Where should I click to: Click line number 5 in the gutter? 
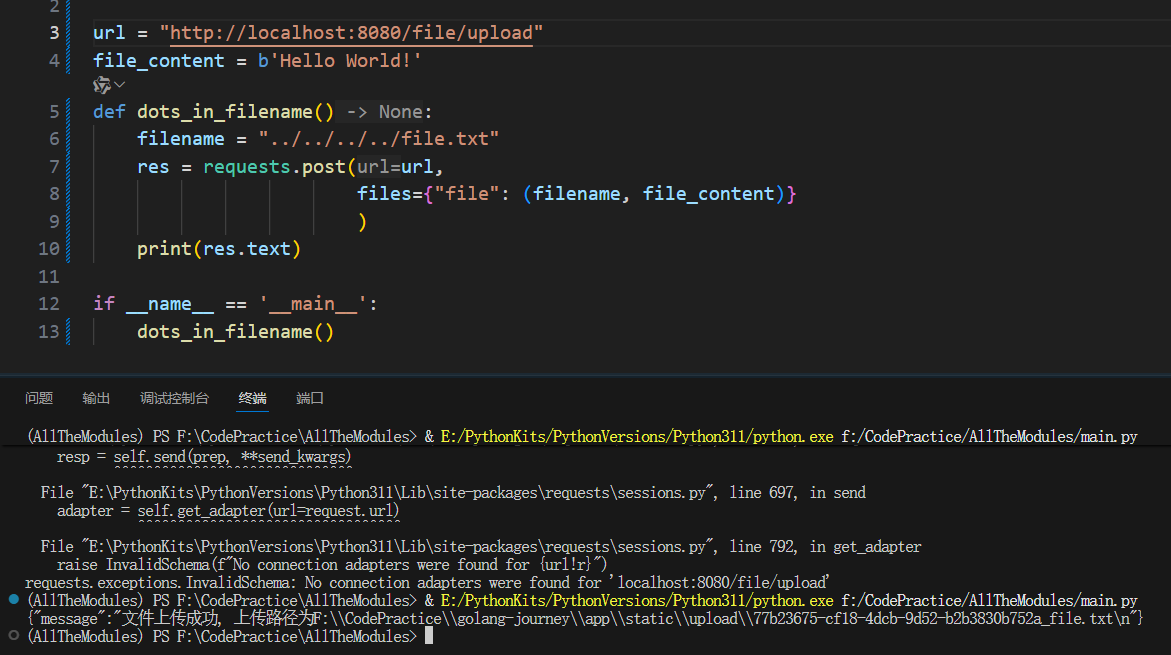click(x=54, y=111)
